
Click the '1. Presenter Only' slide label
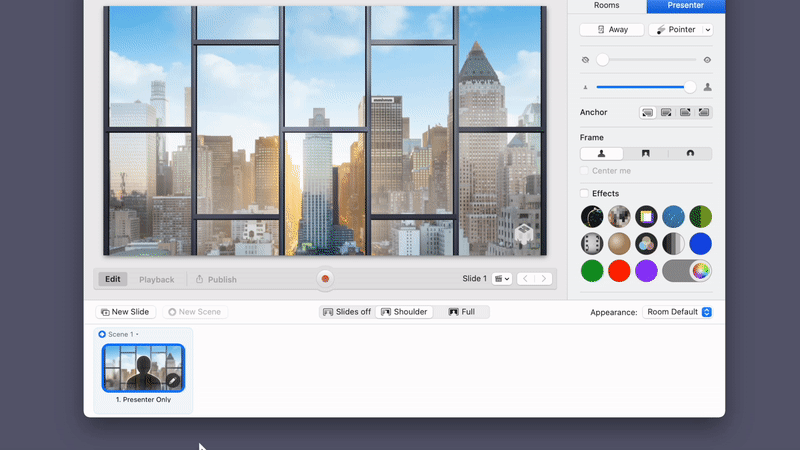(x=143, y=399)
